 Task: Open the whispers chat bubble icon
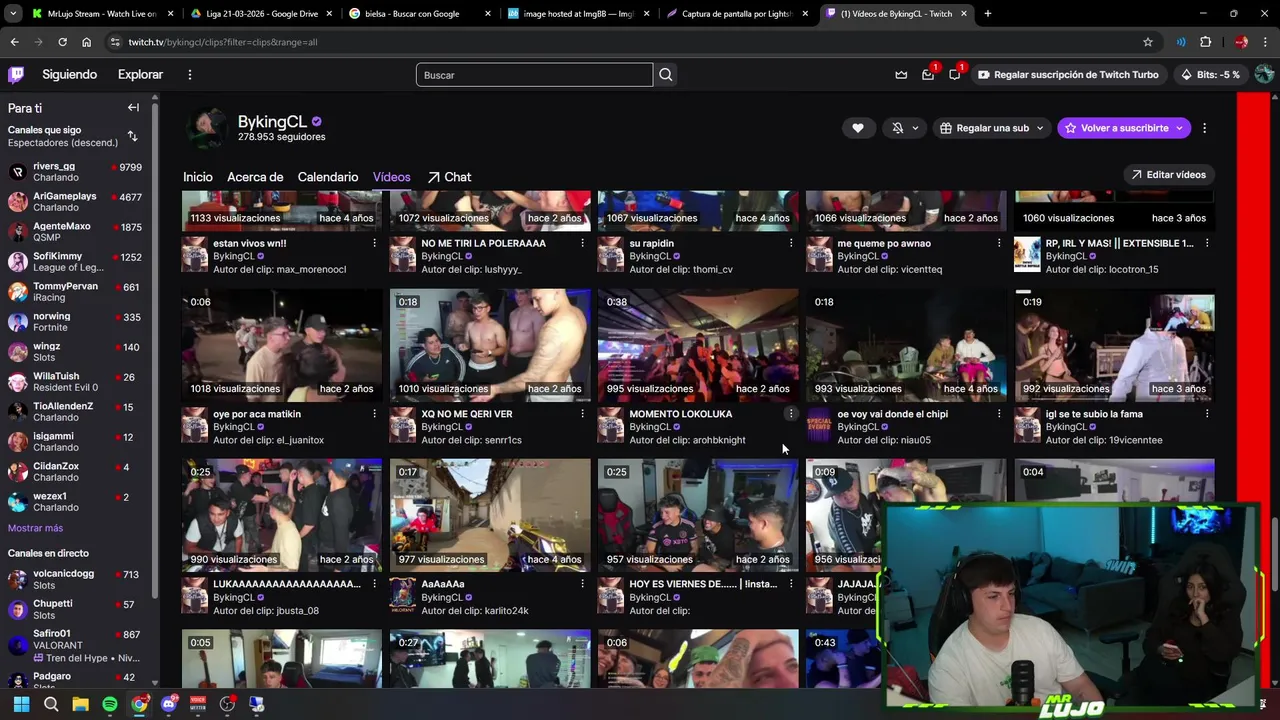click(955, 74)
